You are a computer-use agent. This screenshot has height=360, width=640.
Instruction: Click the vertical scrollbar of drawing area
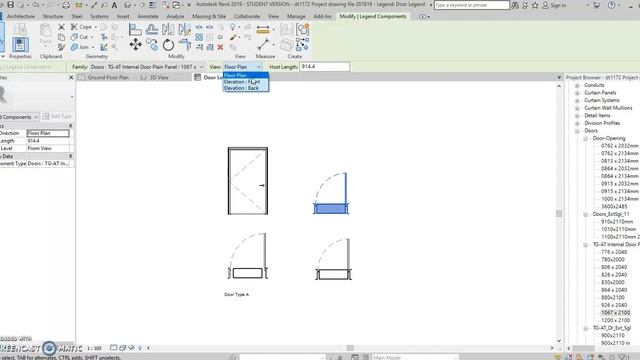[559, 213]
